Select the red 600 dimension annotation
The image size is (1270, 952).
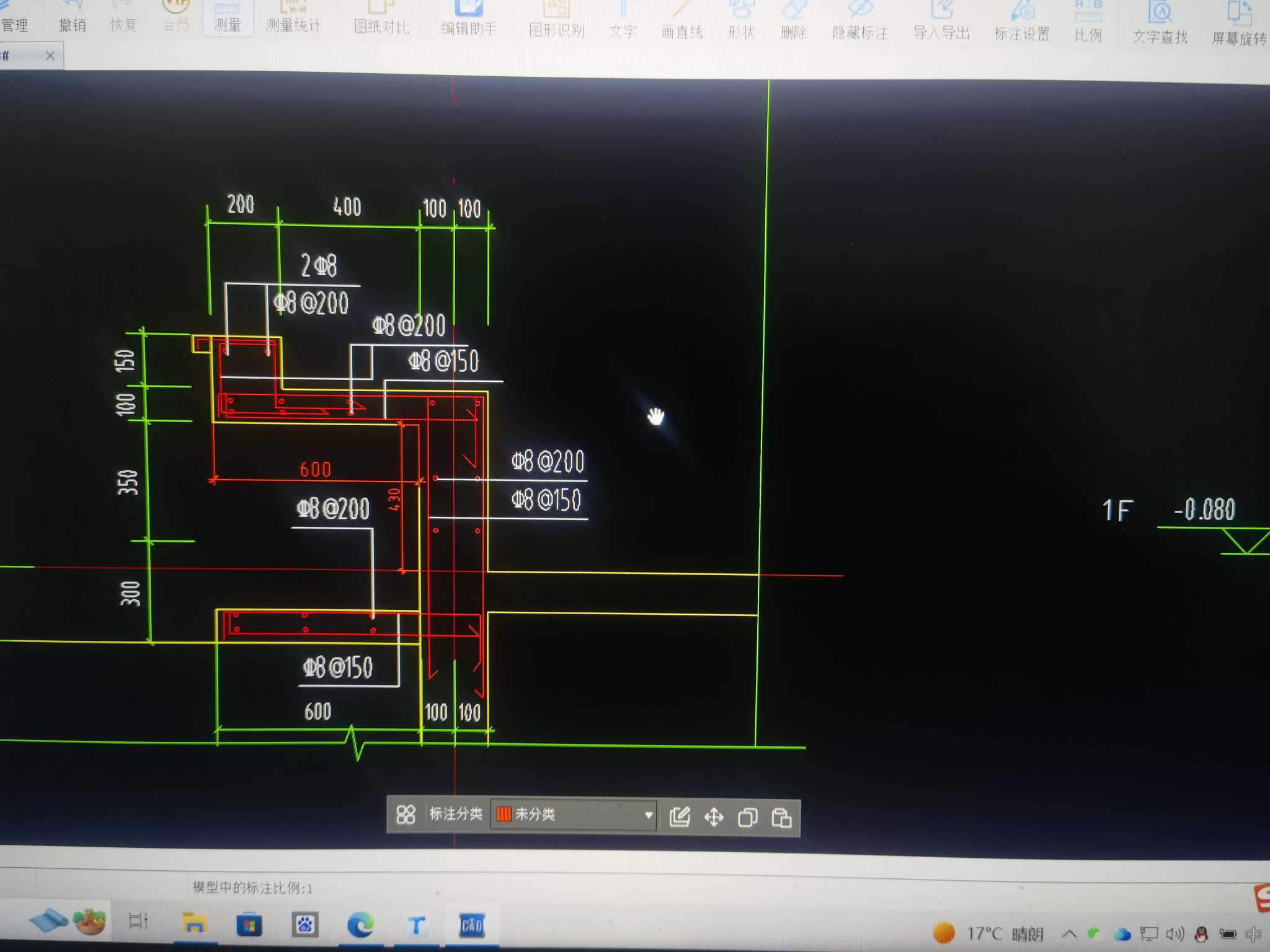316,469
